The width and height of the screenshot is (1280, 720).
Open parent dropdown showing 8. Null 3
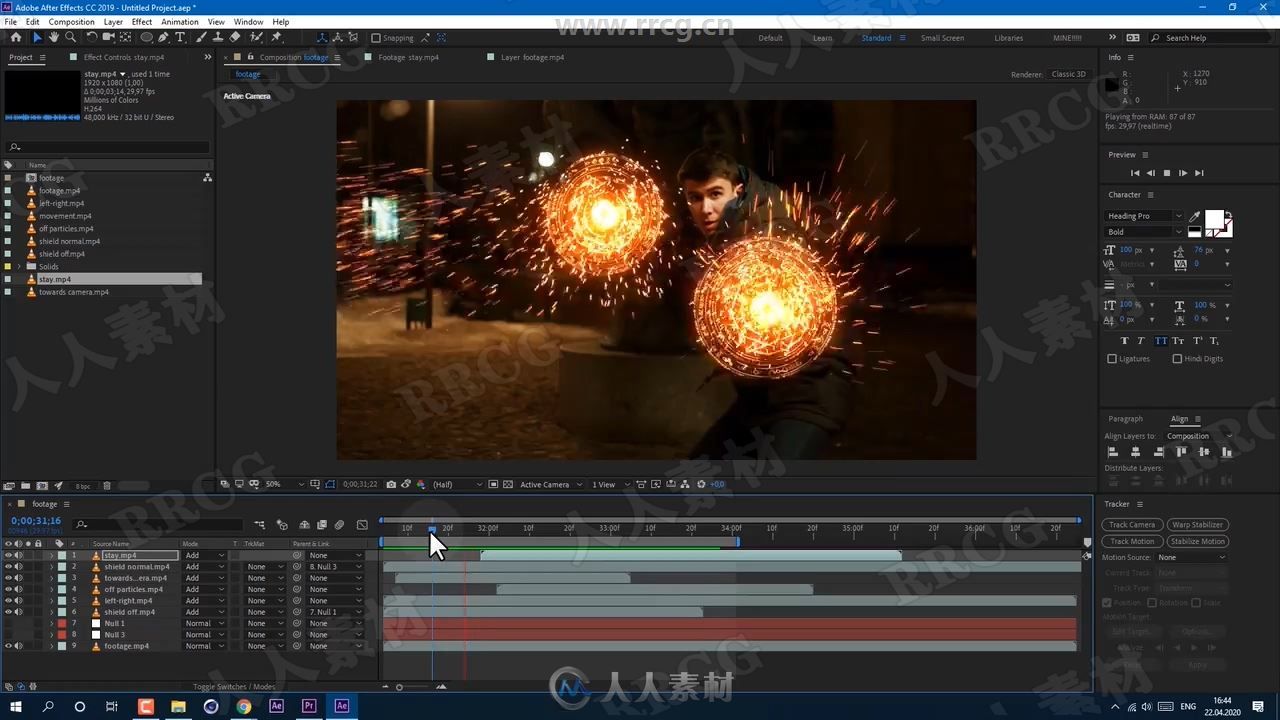click(336, 566)
